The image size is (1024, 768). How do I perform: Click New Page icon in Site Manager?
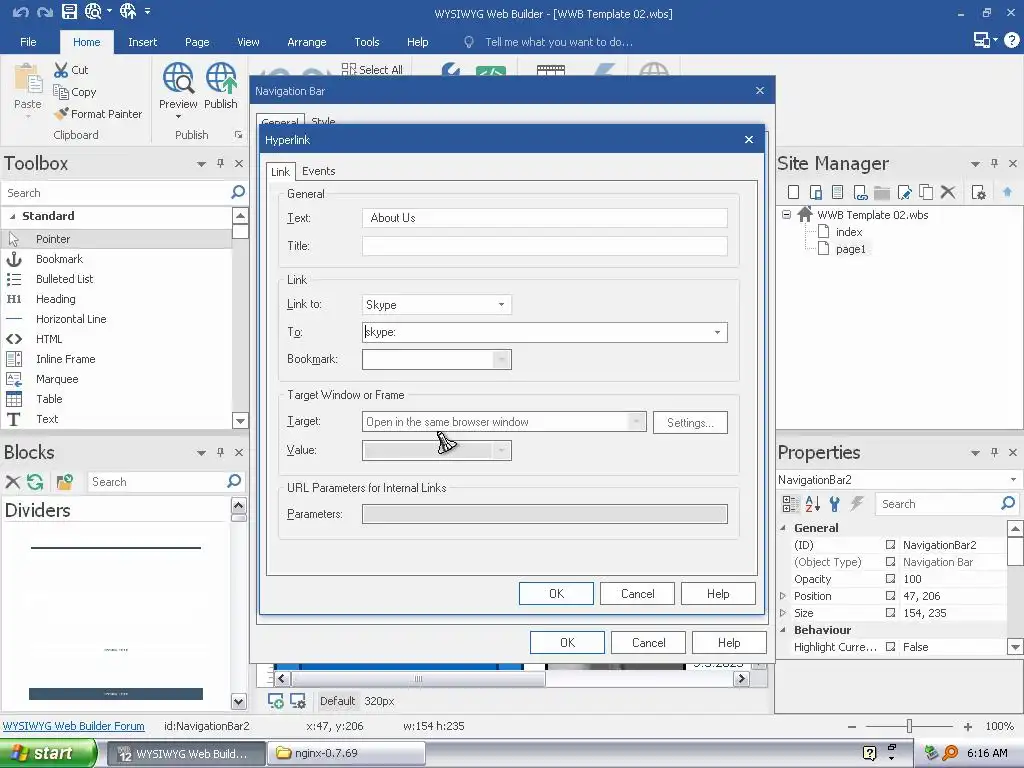pyautogui.click(x=793, y=192)
